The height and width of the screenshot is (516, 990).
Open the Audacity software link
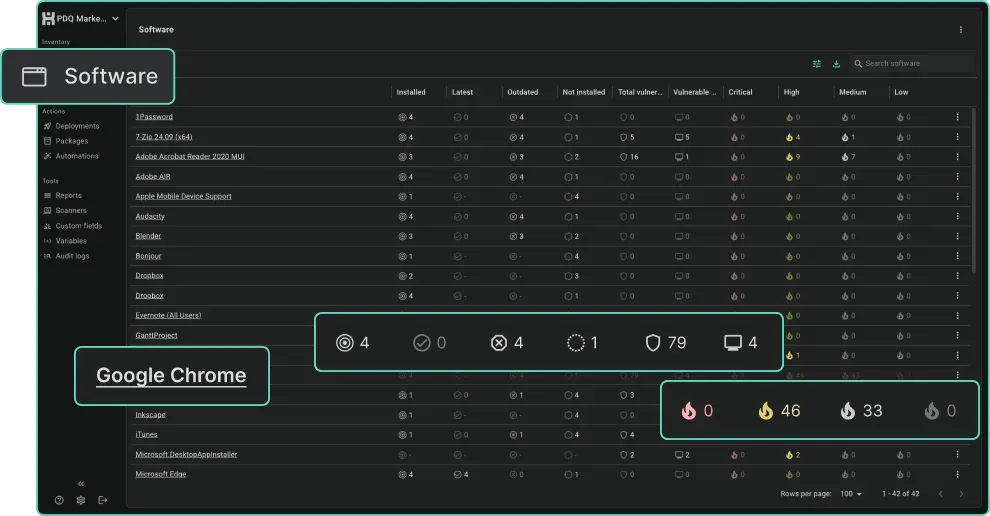click(150, 217)
